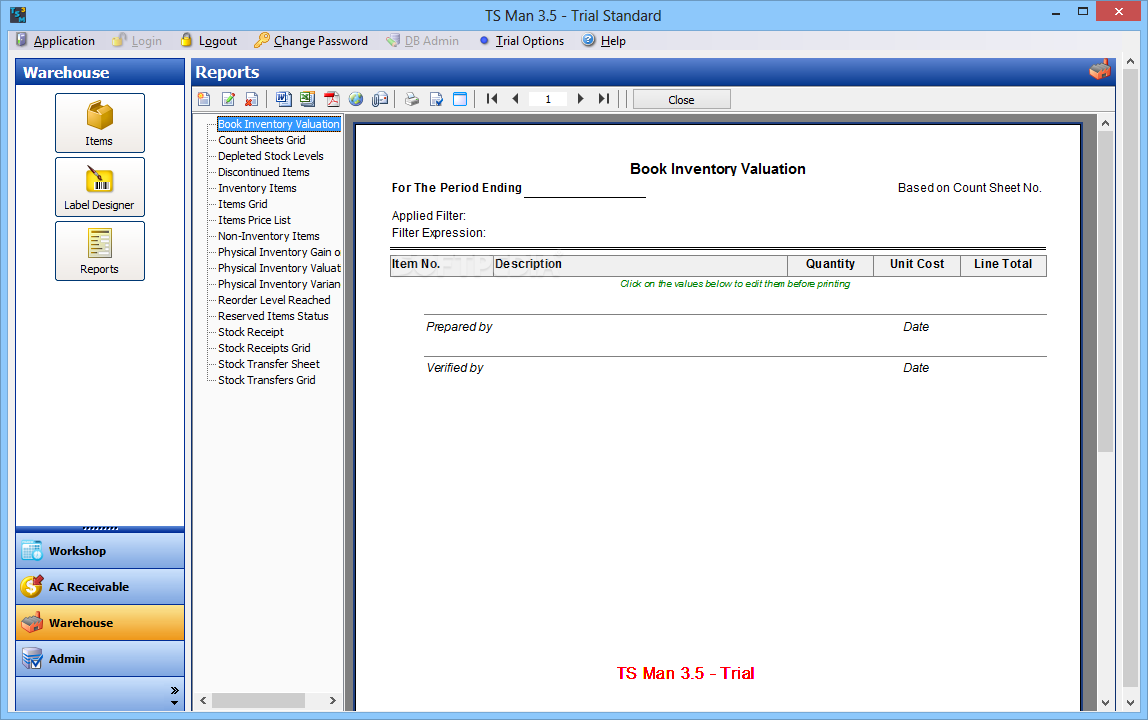Click Logout in the menu bar
Image resolution: width=1148 pixels, height=720 pixels.
pos(209,41)
